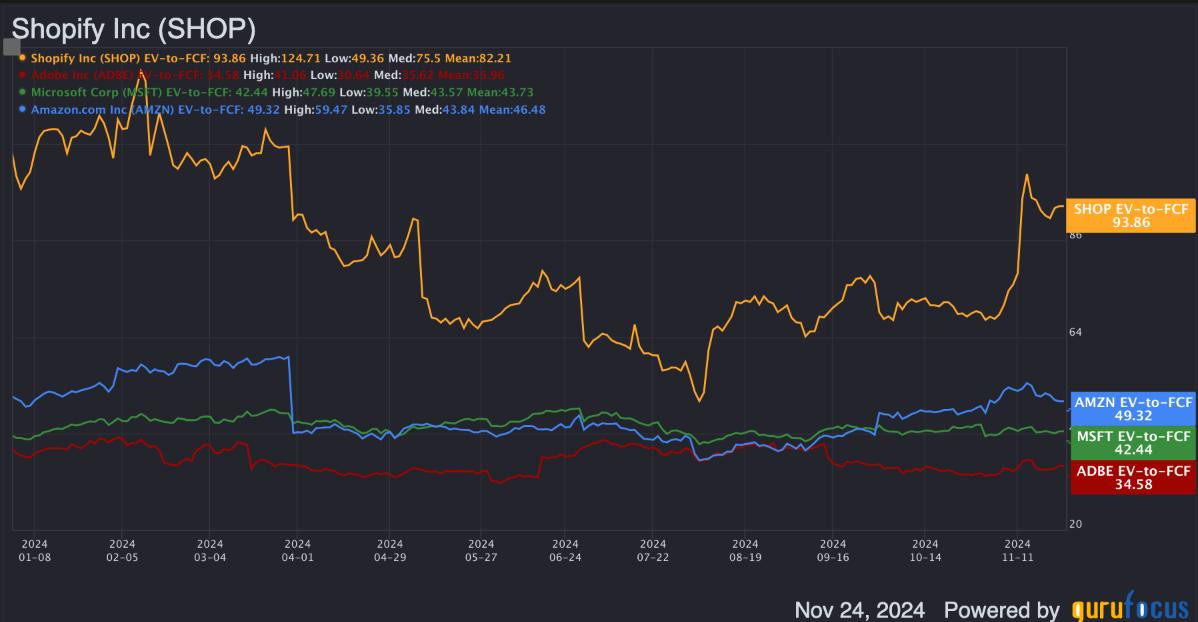The image size is (1198, 622).
Task: Click the gurufocus logo
Action: tap(1130, 607)
